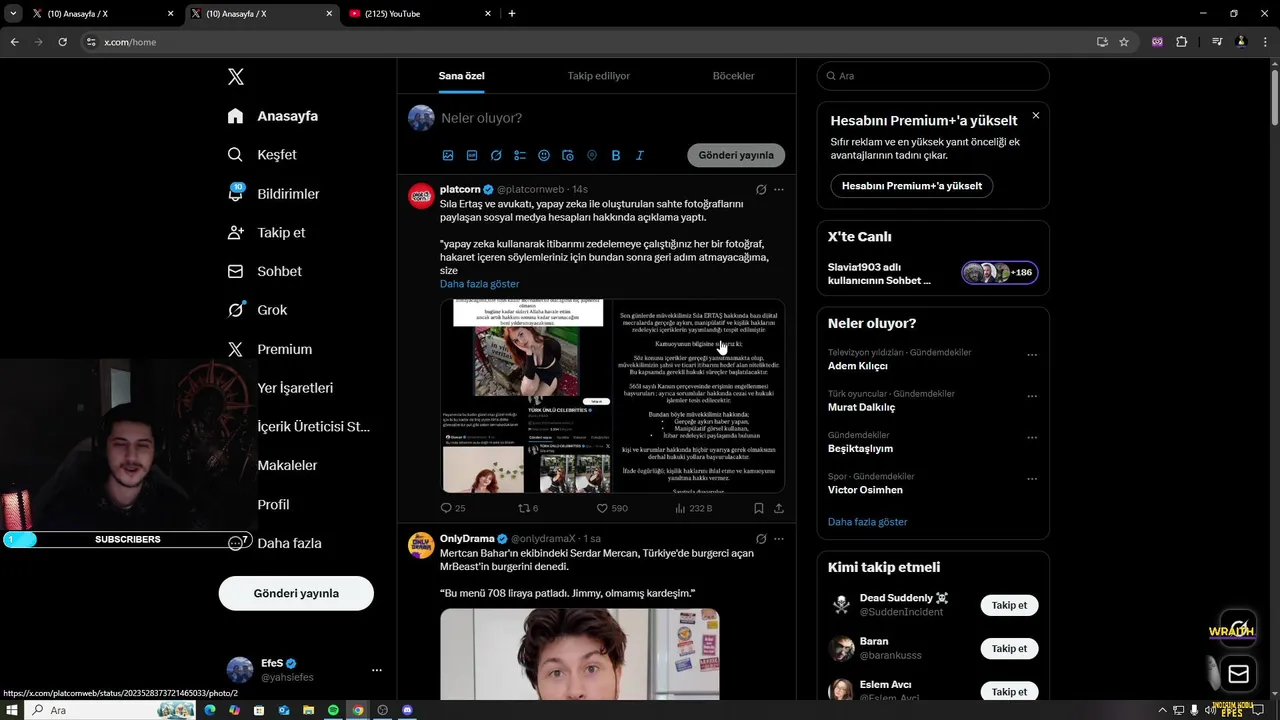The height and width of the screenshot is (720, 1280).
Task: Open Makaleler in sidebar
Action: tap(287, 465)
